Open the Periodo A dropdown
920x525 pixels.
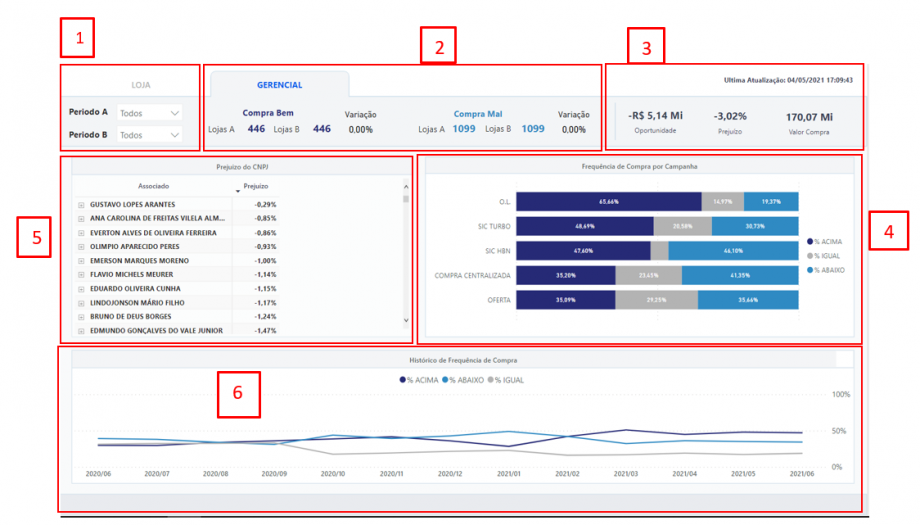pos(149,112)
